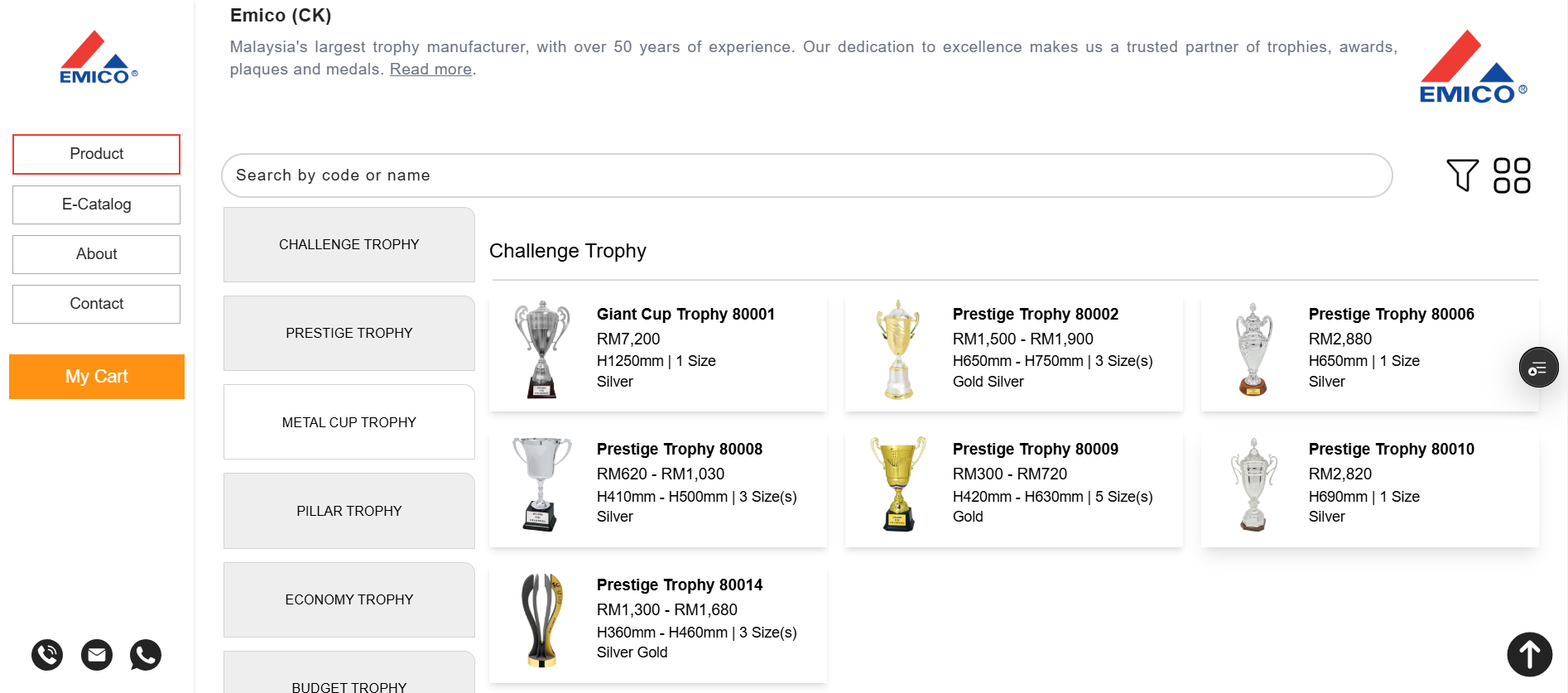The height and width of the screenshot is (693, 1568).
Task: Open the filter funnel icon
Action: (x=1462, y=175)
